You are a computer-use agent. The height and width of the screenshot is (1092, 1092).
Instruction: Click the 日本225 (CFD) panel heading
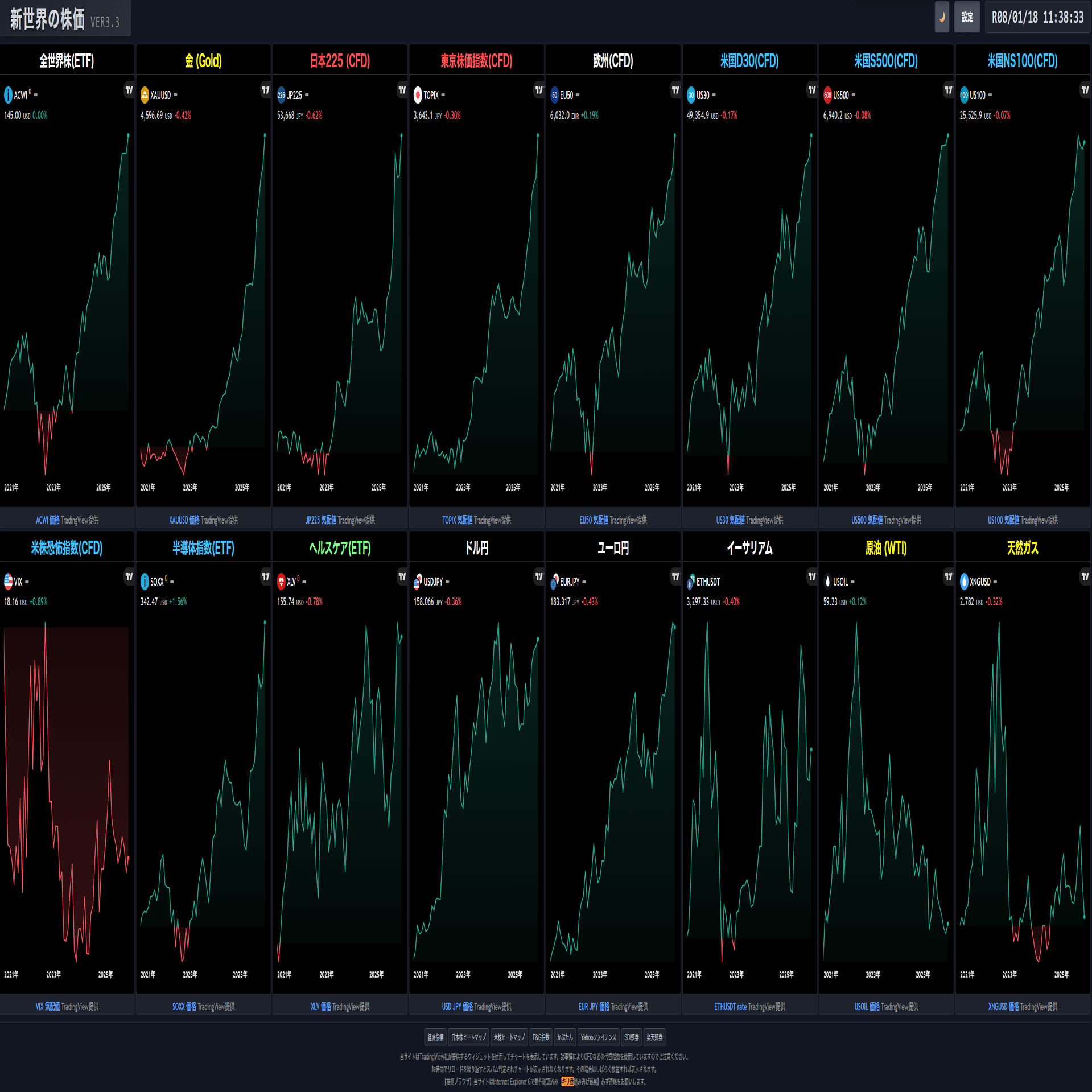click(x=340, y=61)
